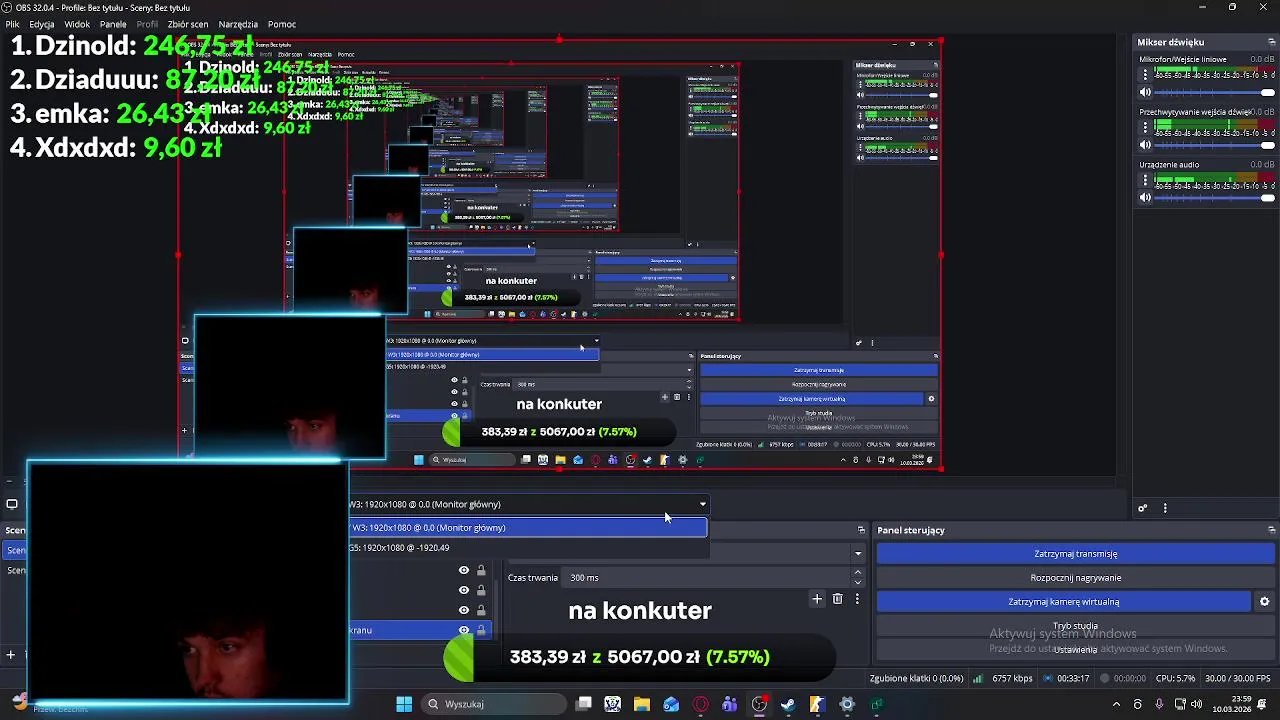Pop out the Mikser dźwięku dock

coord(1272,42)
